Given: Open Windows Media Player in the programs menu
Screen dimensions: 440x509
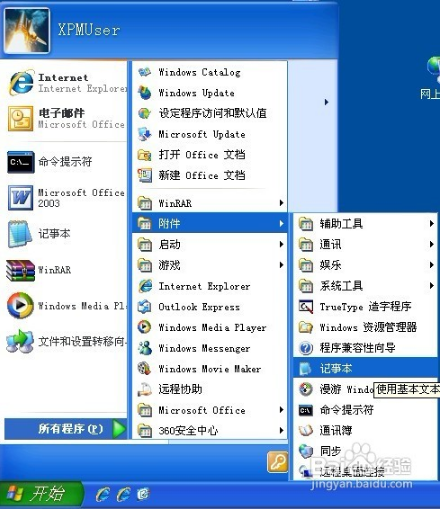Looking at the screenshot, I should point(209,327).
